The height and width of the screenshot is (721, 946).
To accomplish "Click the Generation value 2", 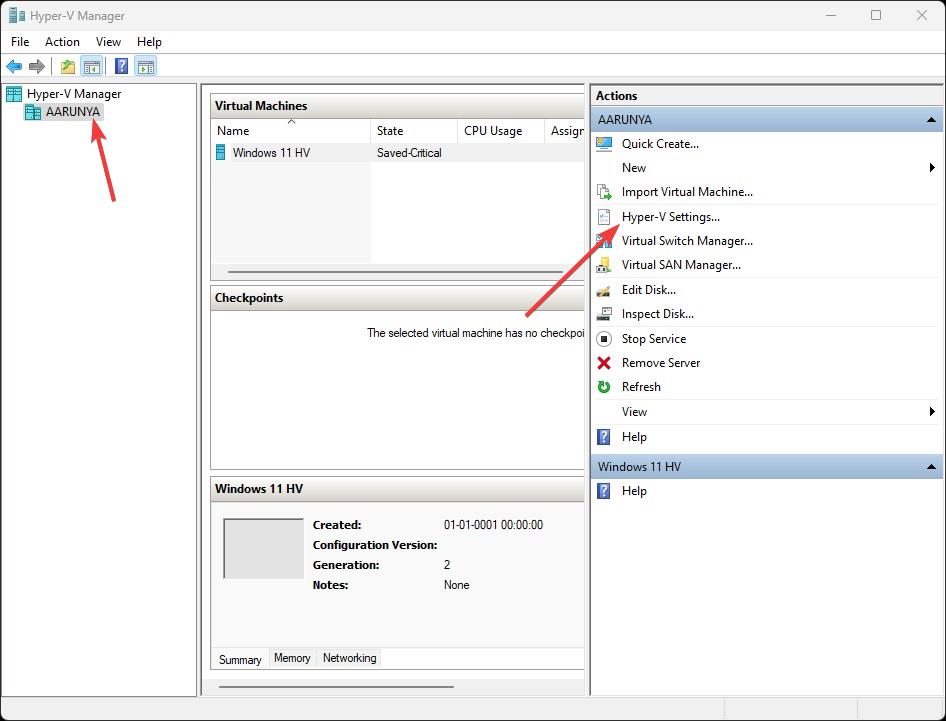I will tap(447, 565).
